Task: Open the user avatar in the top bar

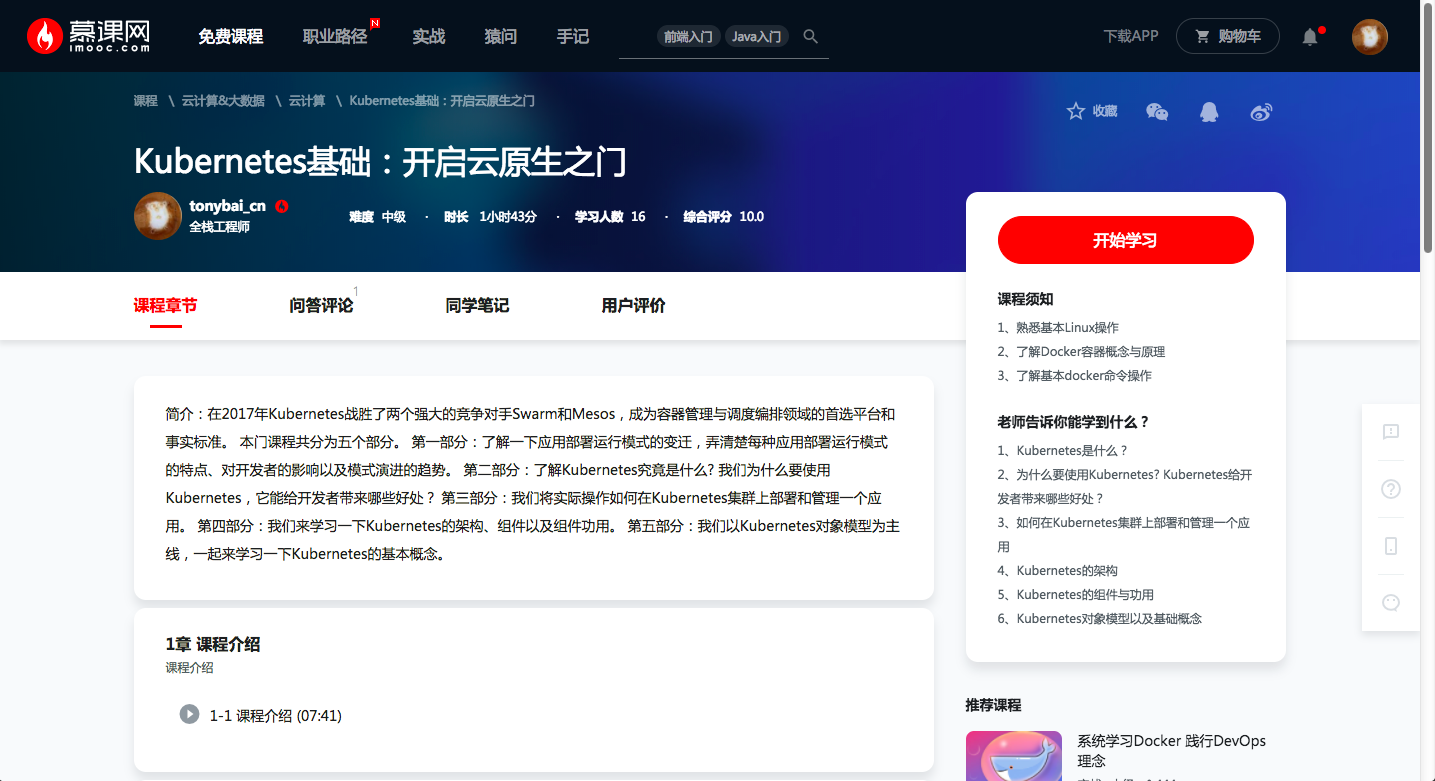Action: tap(1369, 37)
